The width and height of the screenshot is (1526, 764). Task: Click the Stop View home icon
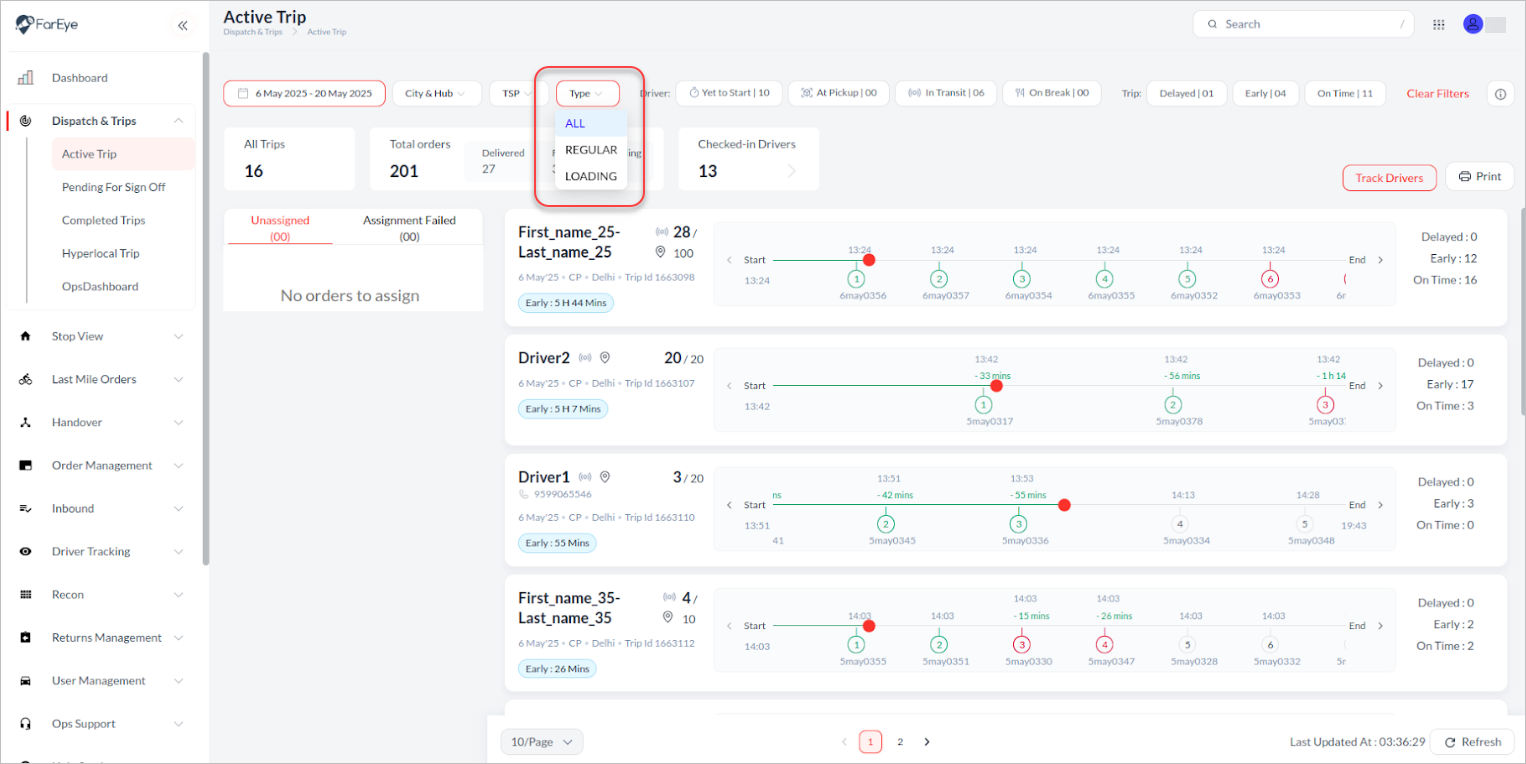pos(26,336)
